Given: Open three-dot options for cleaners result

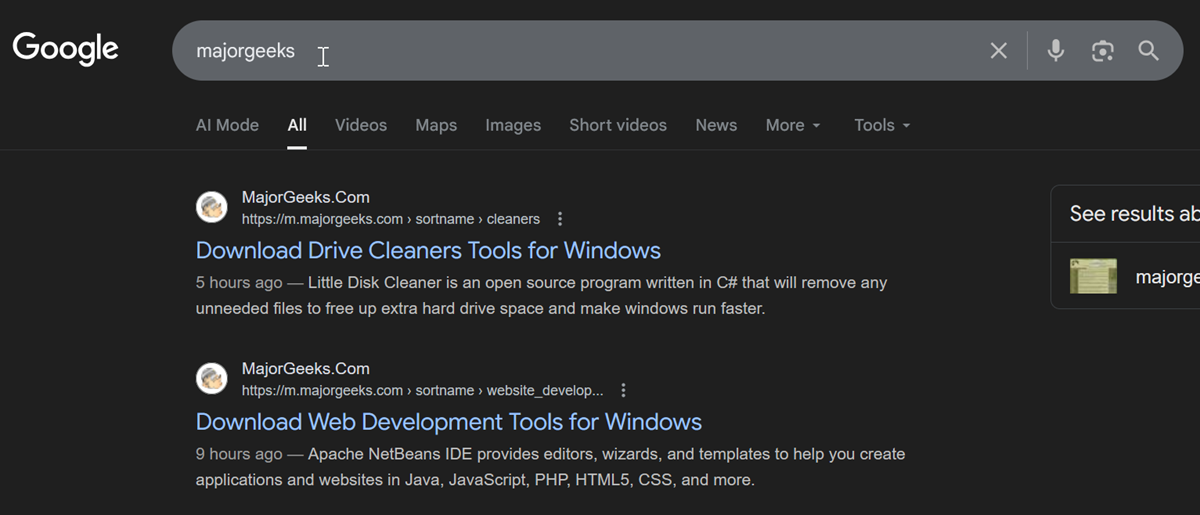Looking at the screenshot, I should 560,219.
